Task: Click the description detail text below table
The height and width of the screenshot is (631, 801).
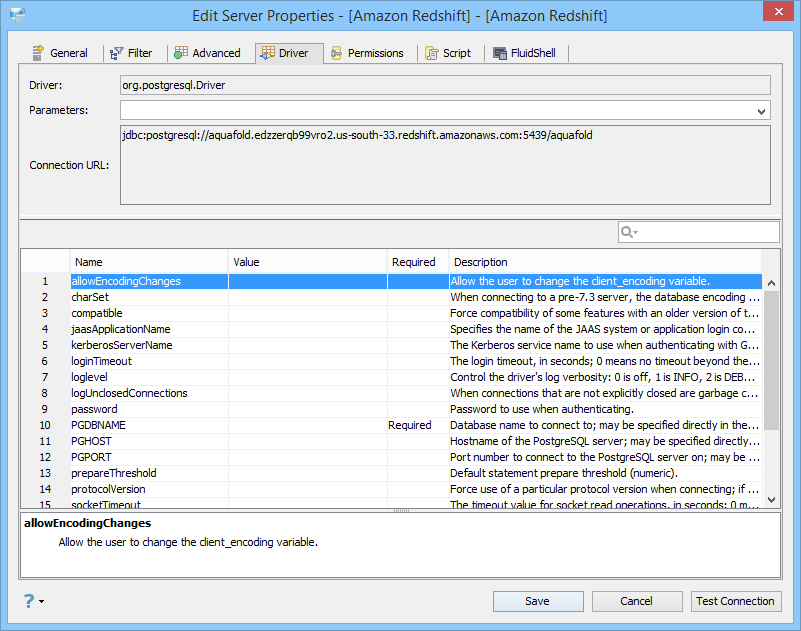Action: coord(188,542)
